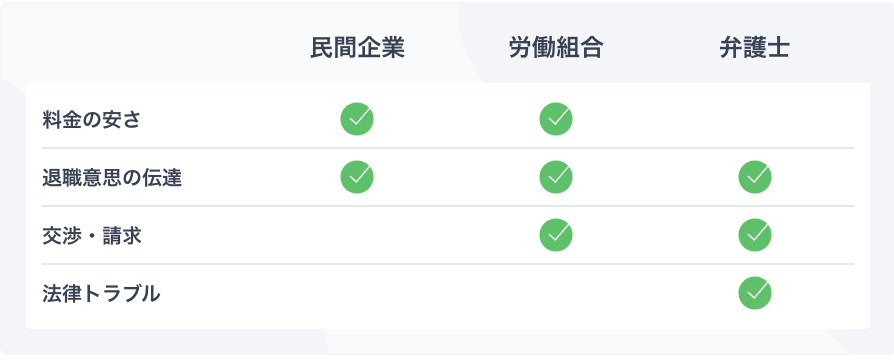This screenshot has width=894, height=360.
Task: Select the 民間企業 column header
Action: coord(357,48)
